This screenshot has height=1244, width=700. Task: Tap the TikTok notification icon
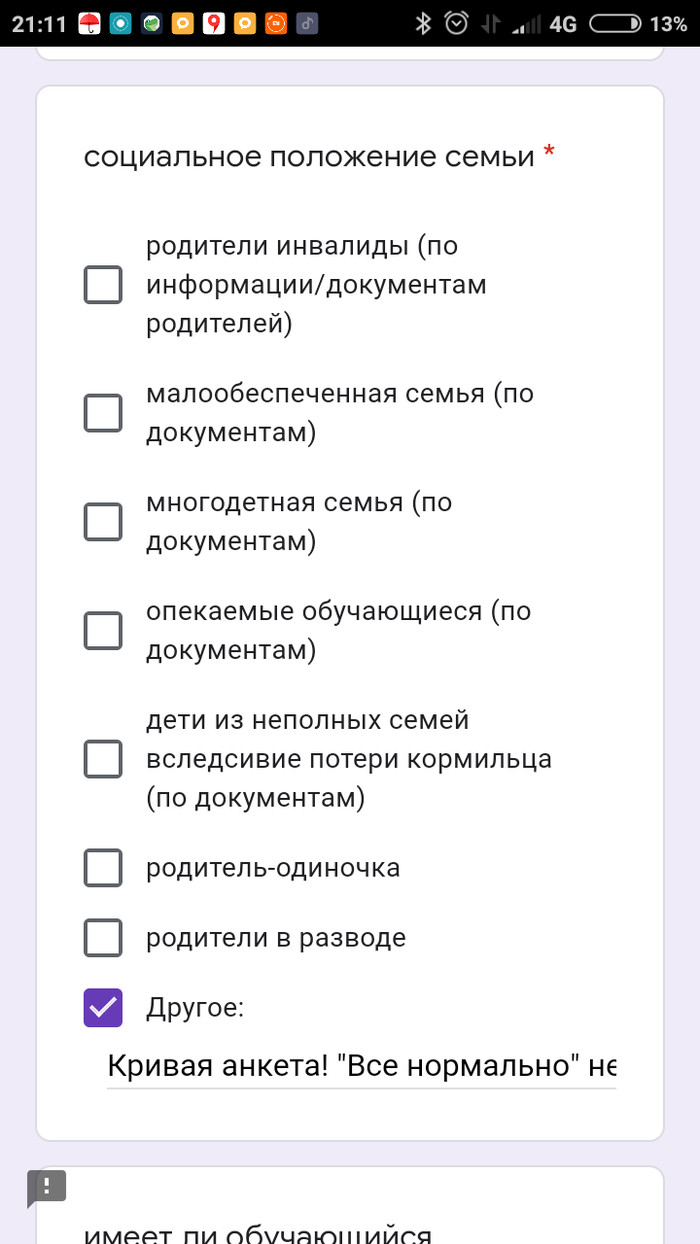click(307, 23)
